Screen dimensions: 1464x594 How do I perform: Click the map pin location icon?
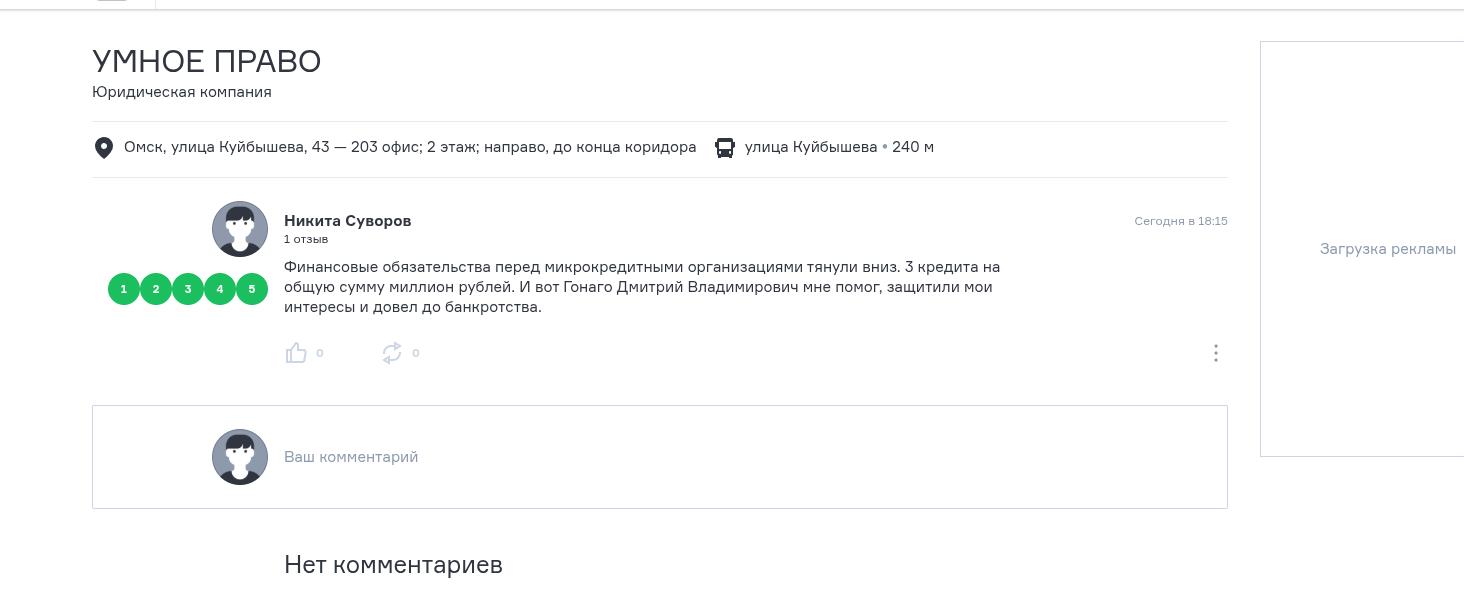[103, 148]
